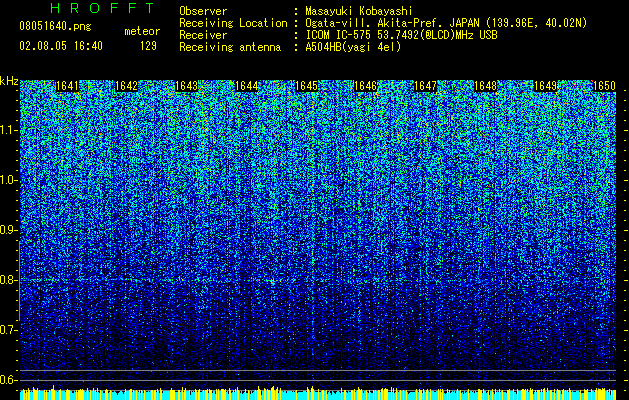Click the 1649 time marker
629x400 pixels.
click(546, 86)
